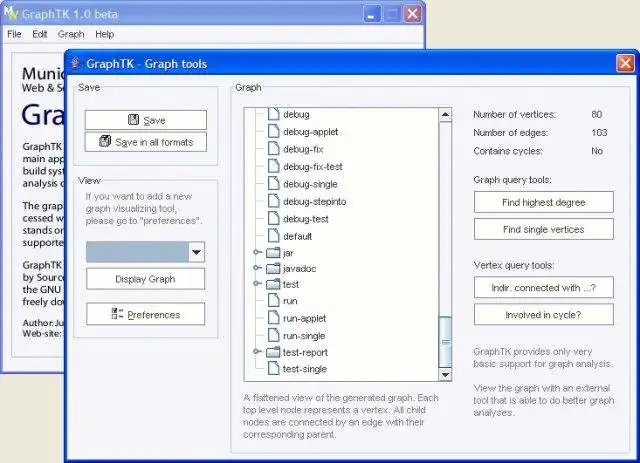640x463 pixels.
Task: Click the test folder icon
Action: 273,284
